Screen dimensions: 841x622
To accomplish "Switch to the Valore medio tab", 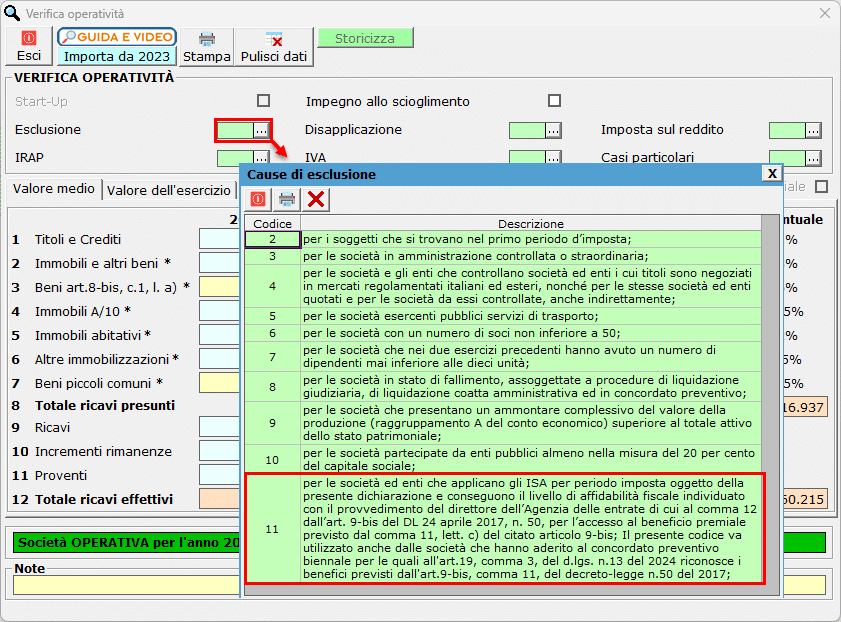I will pos(54,189).
